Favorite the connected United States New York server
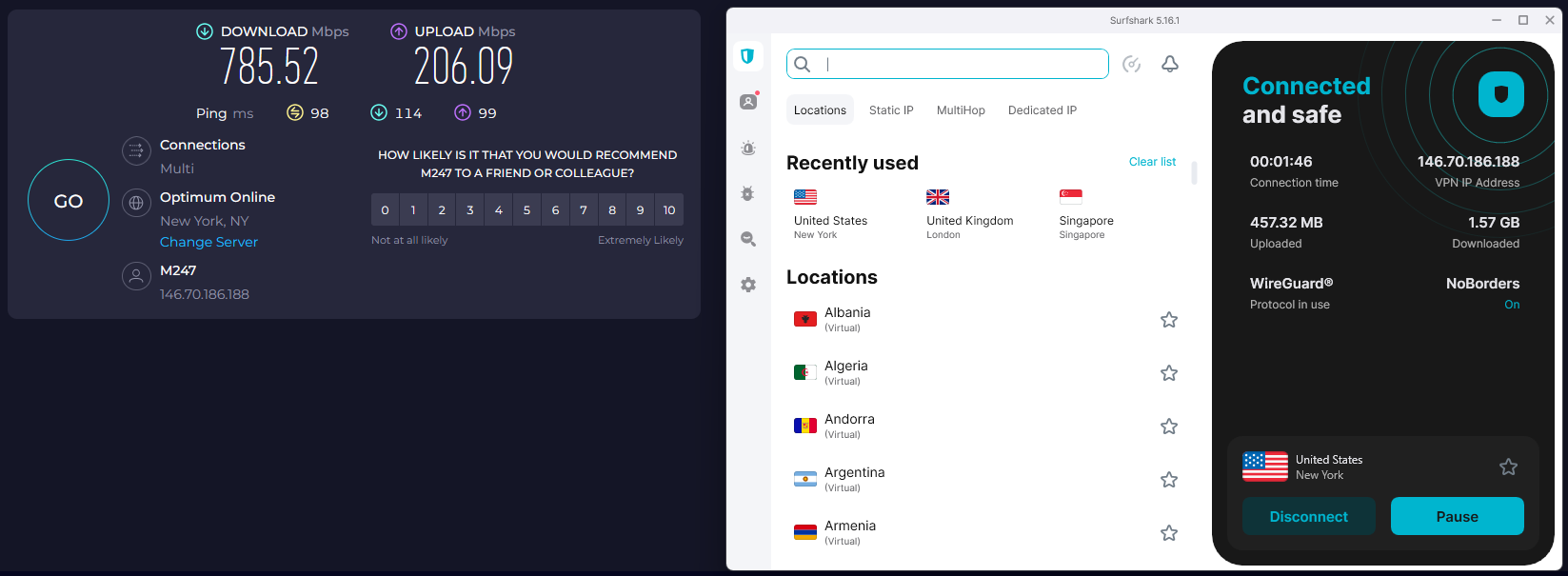The width and height of the screenshot is (1568, 576). click(x=1508, y=467)
